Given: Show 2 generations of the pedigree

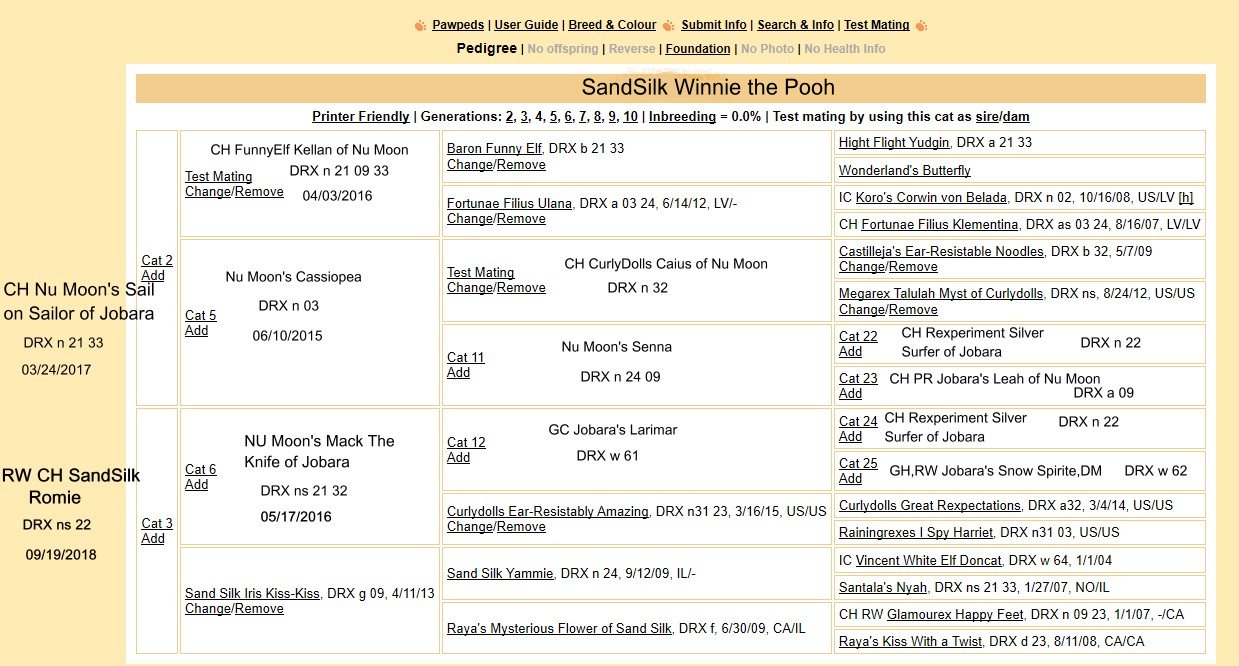Looking at the screenshot, I should coord(510,116).
